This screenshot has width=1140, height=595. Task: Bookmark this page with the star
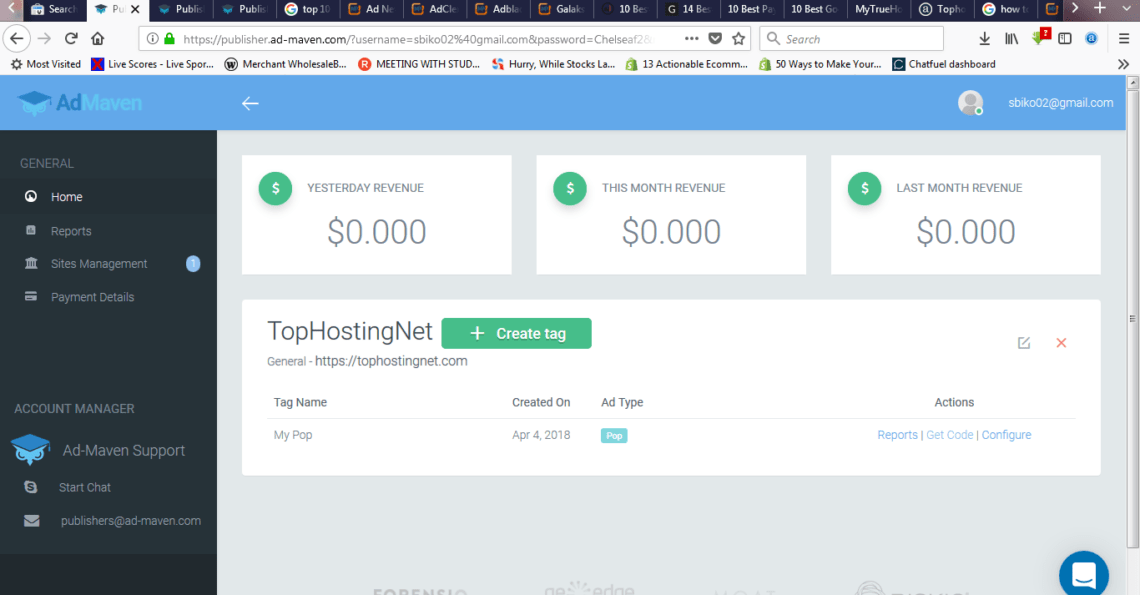coord(739,39)
